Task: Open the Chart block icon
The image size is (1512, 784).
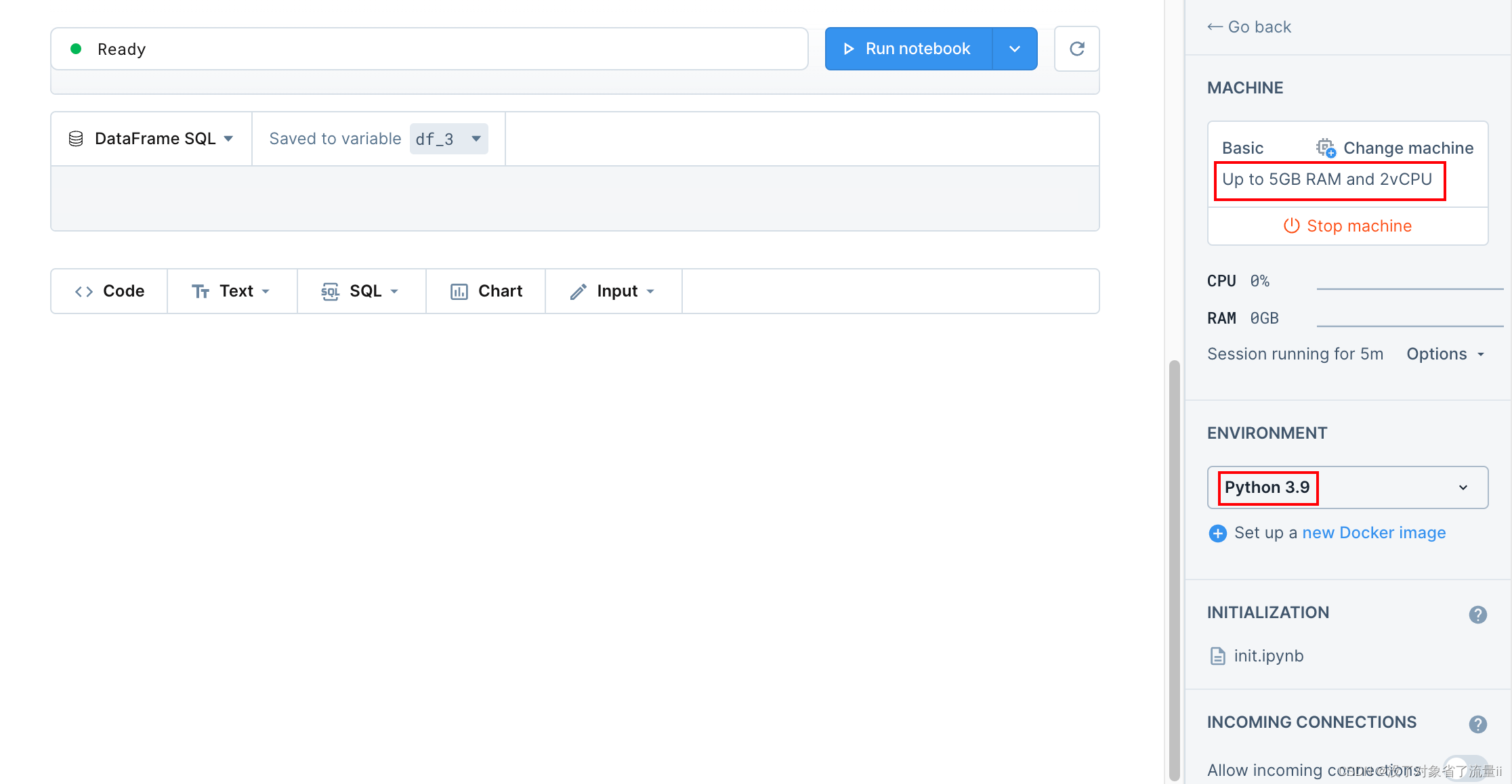Action: tap(459, 290)
